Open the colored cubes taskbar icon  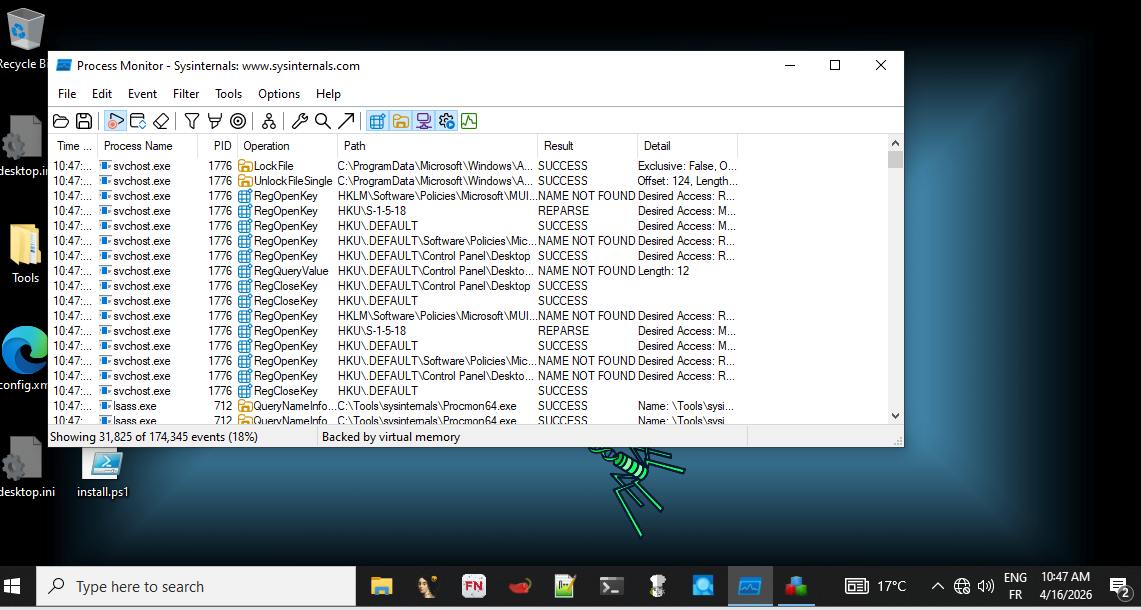click(796, 586)
